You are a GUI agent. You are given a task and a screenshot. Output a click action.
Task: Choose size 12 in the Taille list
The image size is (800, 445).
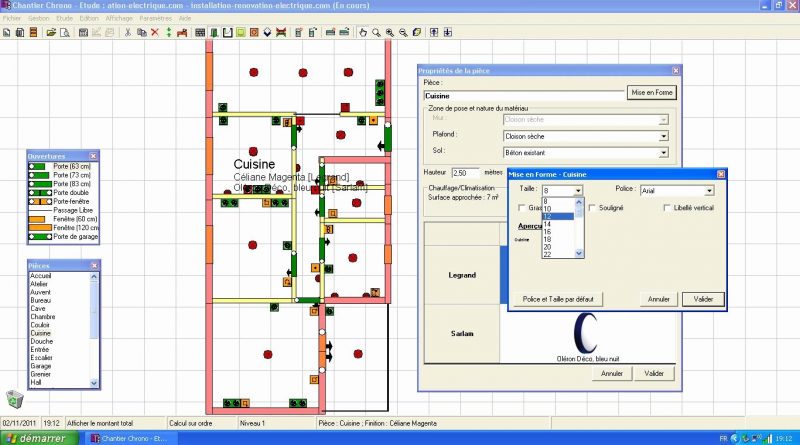click(x=558, y=216)
